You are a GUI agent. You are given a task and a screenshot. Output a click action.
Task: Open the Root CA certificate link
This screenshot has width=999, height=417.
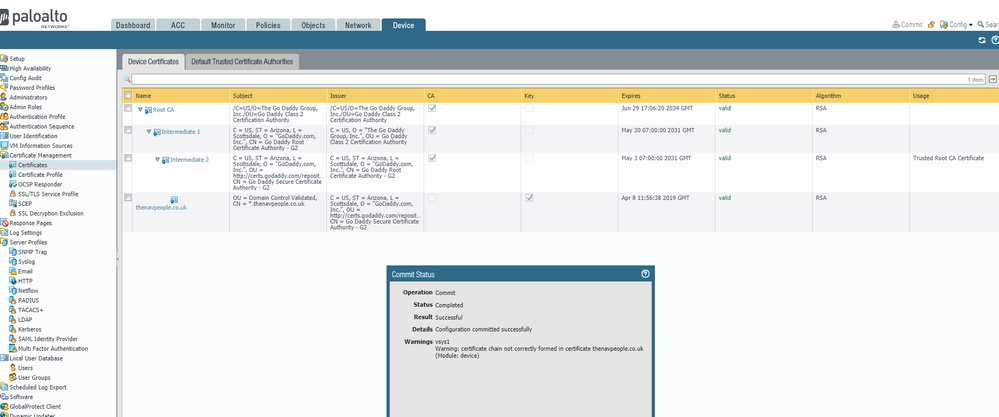pos(163,110)
